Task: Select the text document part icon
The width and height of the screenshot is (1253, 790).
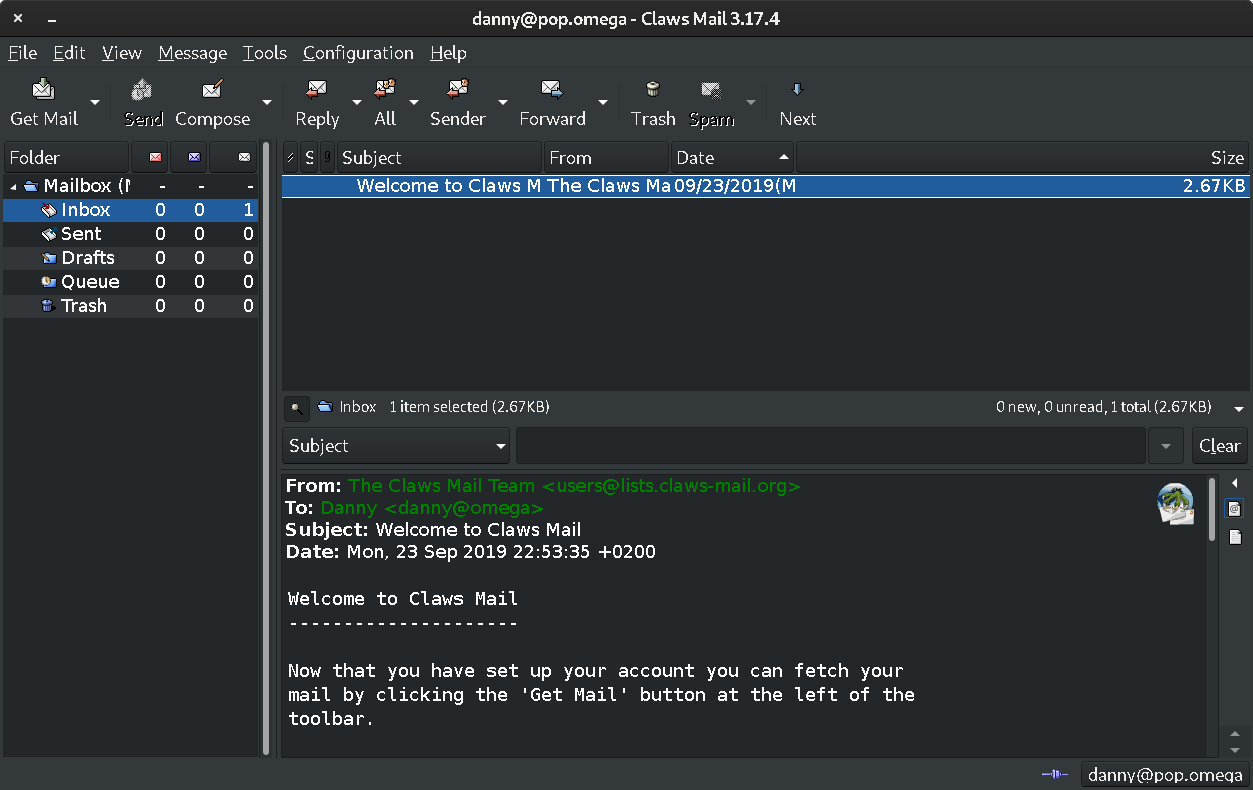Action: (1235, 537)
